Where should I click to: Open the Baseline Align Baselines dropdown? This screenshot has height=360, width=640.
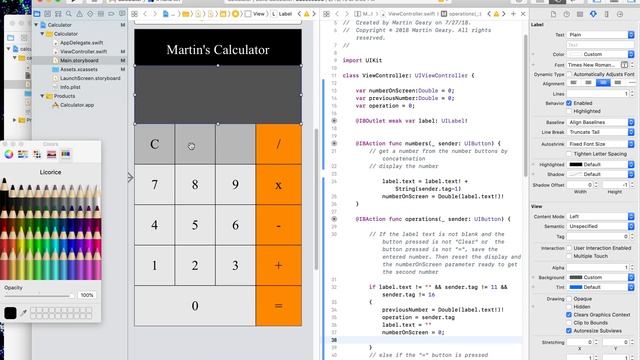pyautogui.click(x=600, y=122)
